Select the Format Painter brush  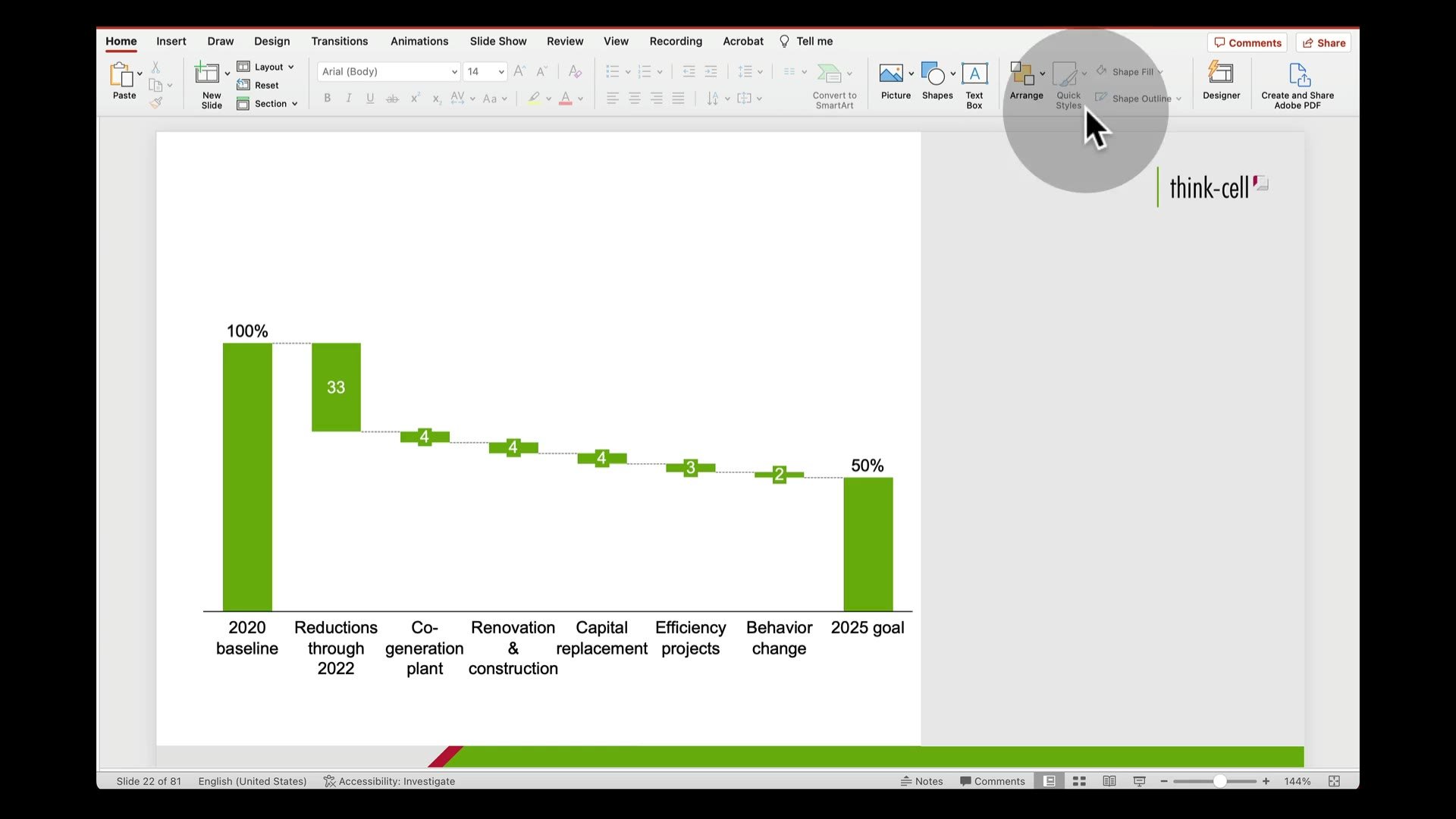coord(155,103)
